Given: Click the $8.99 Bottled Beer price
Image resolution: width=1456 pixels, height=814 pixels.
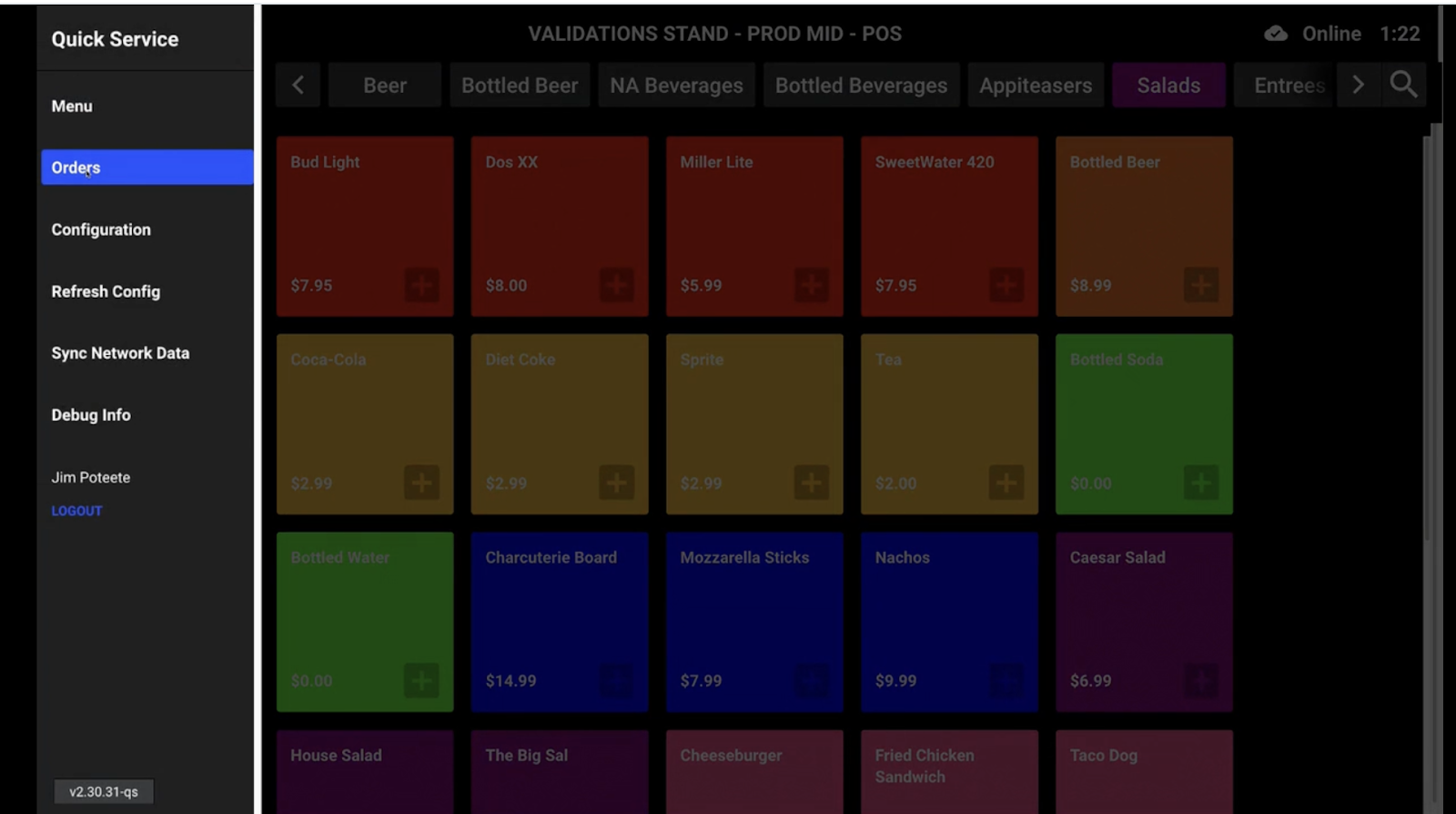Looking at the screenshot, I should [x=1090, y=286].
